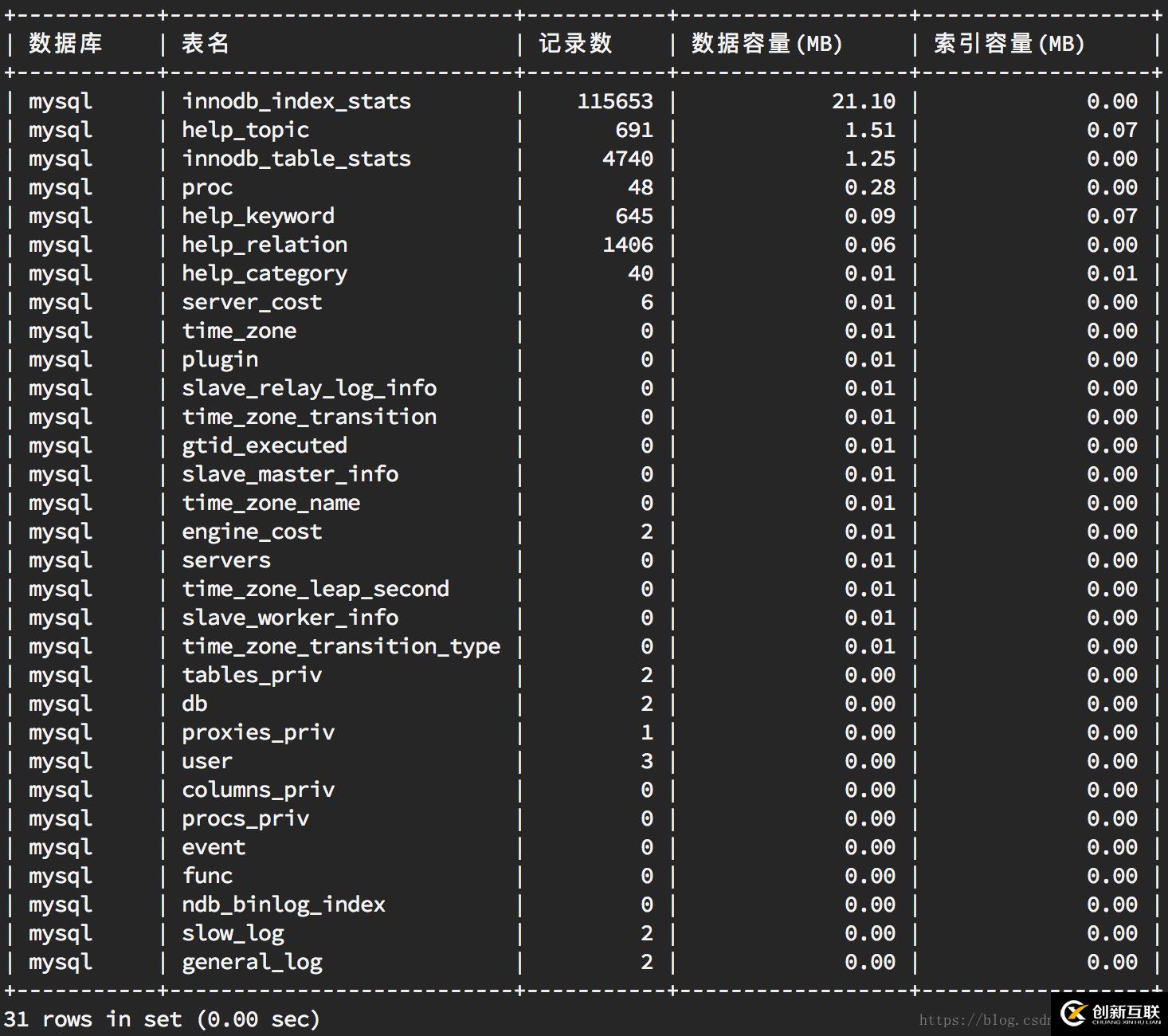
Task: Select the help_topic row
Action: pos(244,130)
